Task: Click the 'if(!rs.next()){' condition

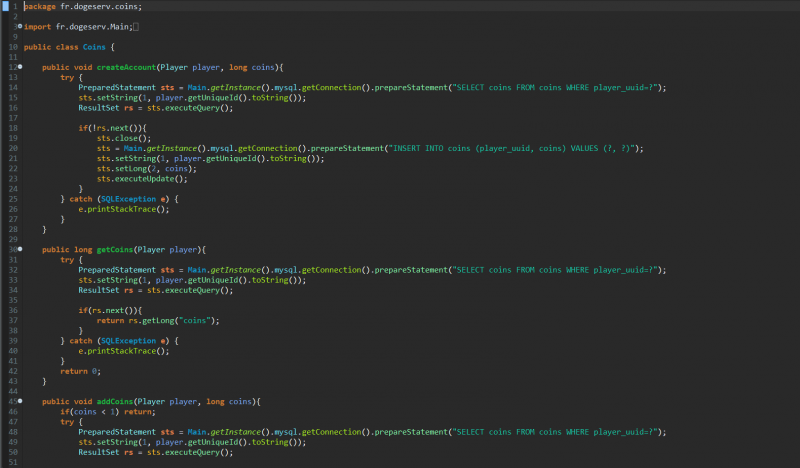Action: [x=112, y=128]
